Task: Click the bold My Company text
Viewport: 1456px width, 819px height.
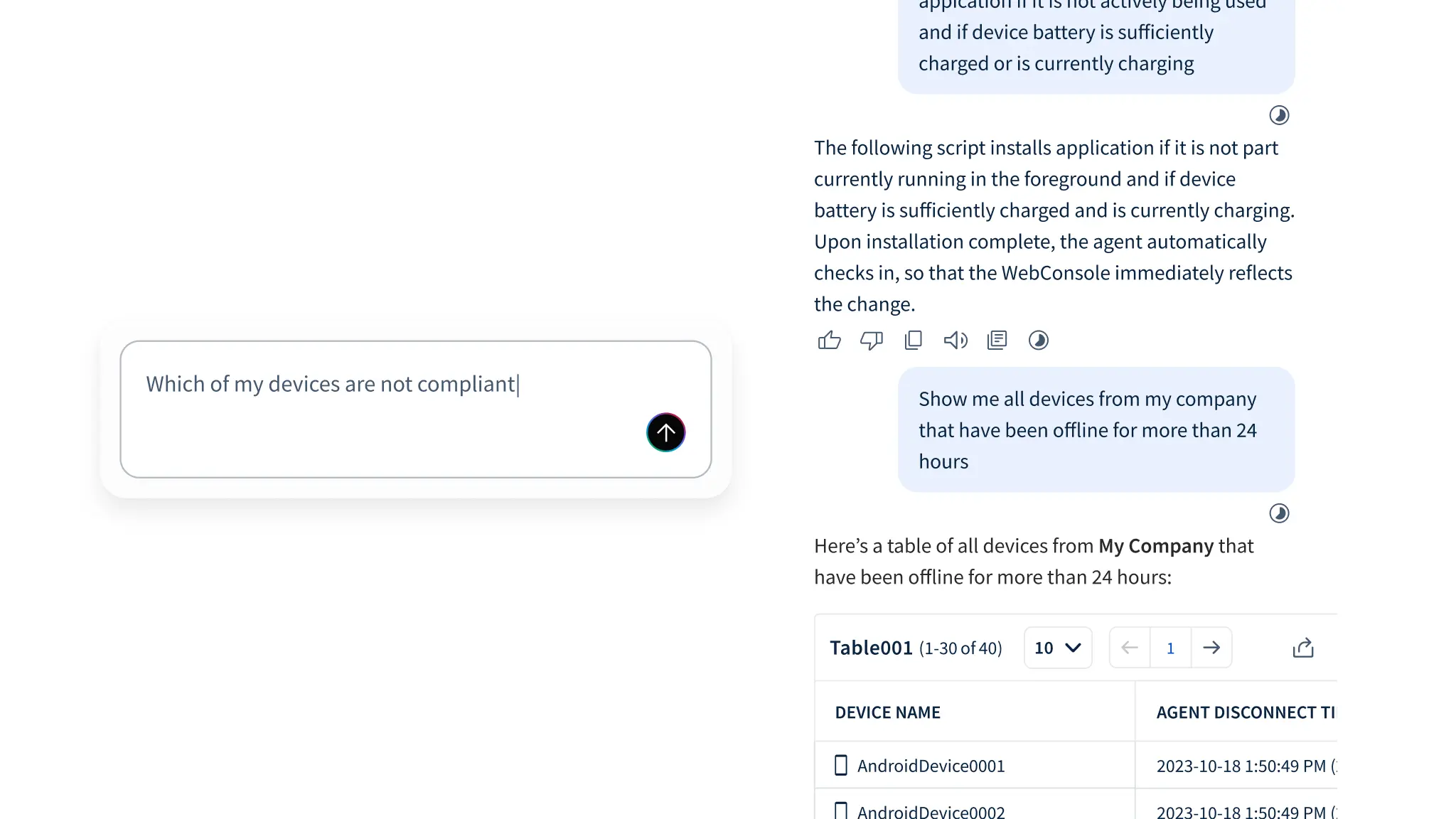Action: coord(1156,546)
